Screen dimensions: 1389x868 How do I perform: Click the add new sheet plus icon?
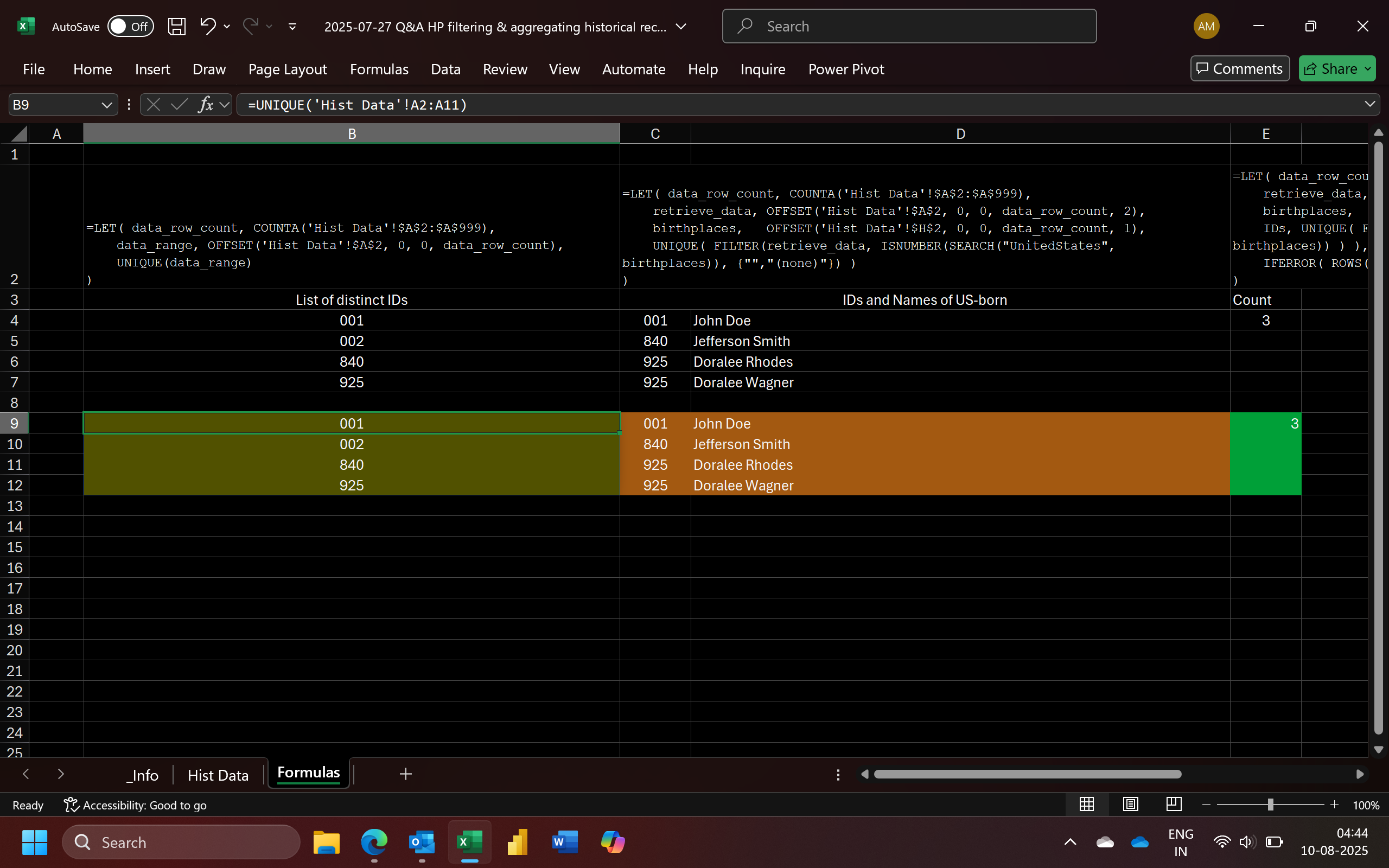[x=405, y=775]
